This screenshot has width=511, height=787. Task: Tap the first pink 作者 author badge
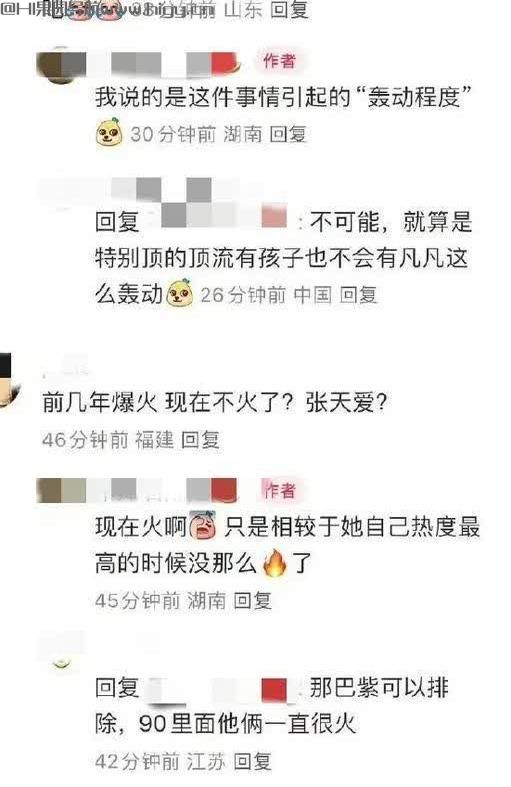[279, 61]
